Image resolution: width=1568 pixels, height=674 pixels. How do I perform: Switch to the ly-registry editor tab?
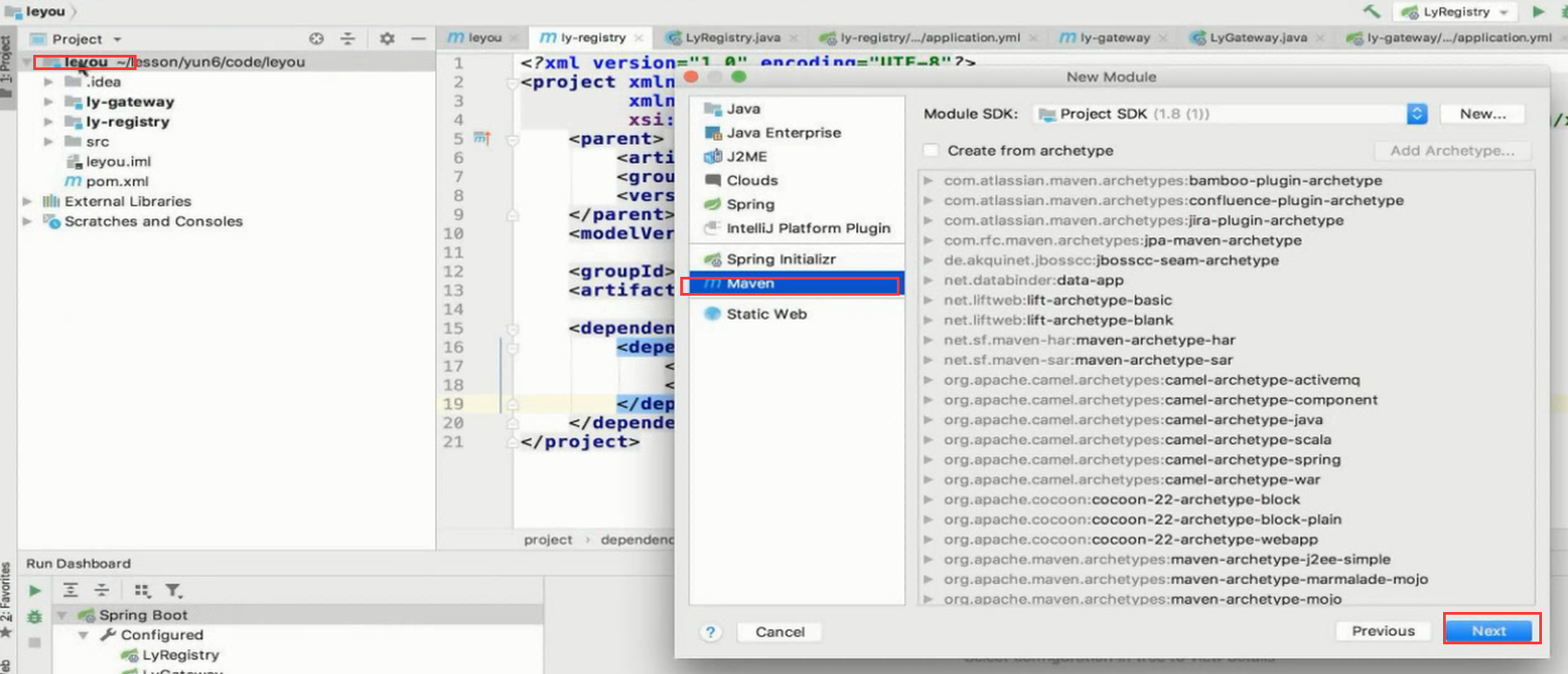pyautogui.click(x=592, y=38)
